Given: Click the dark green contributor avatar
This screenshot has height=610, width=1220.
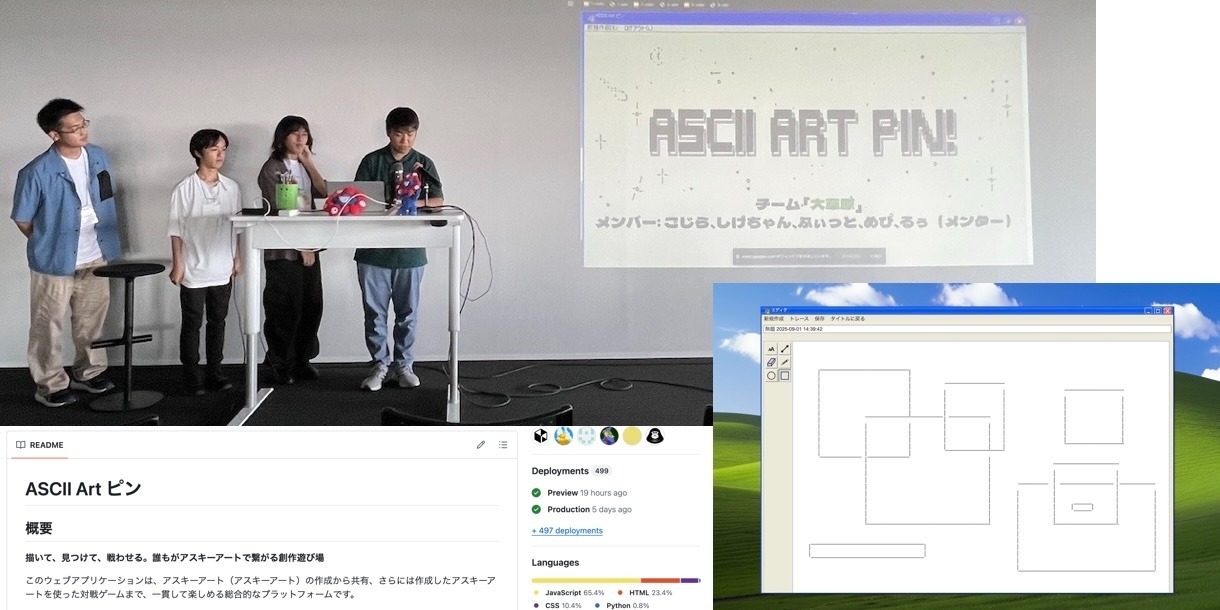Looking at the screenshot, I should coord(609,436).
